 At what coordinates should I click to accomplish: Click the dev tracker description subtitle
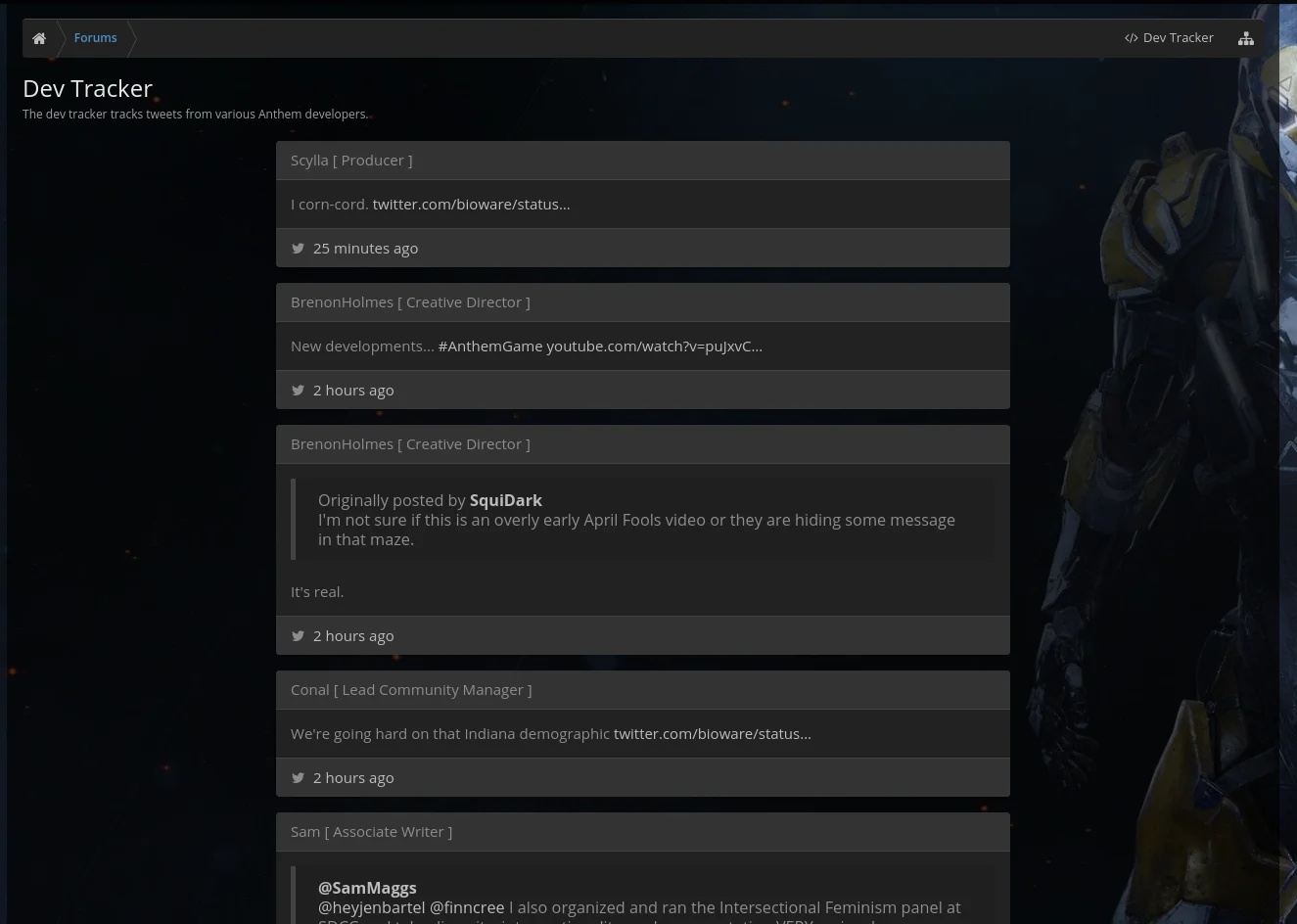pyautogui.click(x=195, y=115)
